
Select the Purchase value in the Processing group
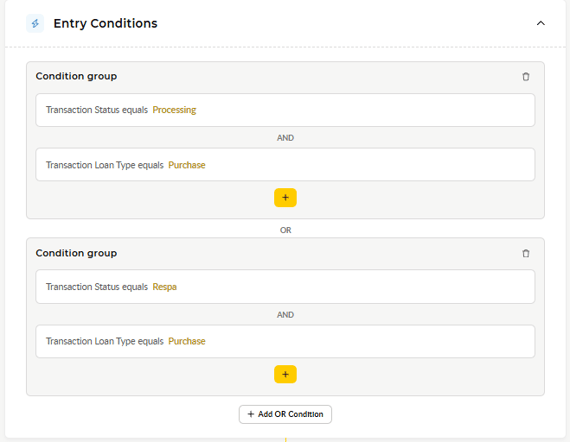point(187,165)
